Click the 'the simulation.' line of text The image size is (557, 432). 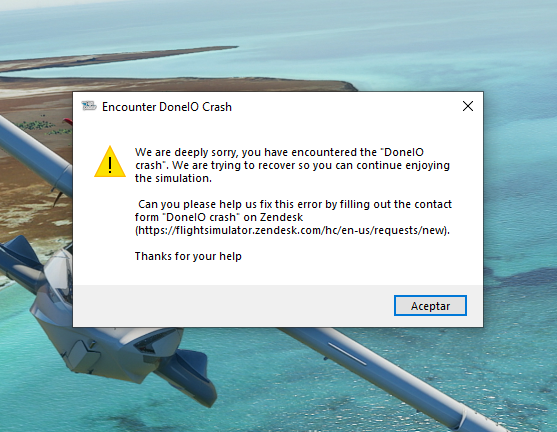click(x=173, y=178)
